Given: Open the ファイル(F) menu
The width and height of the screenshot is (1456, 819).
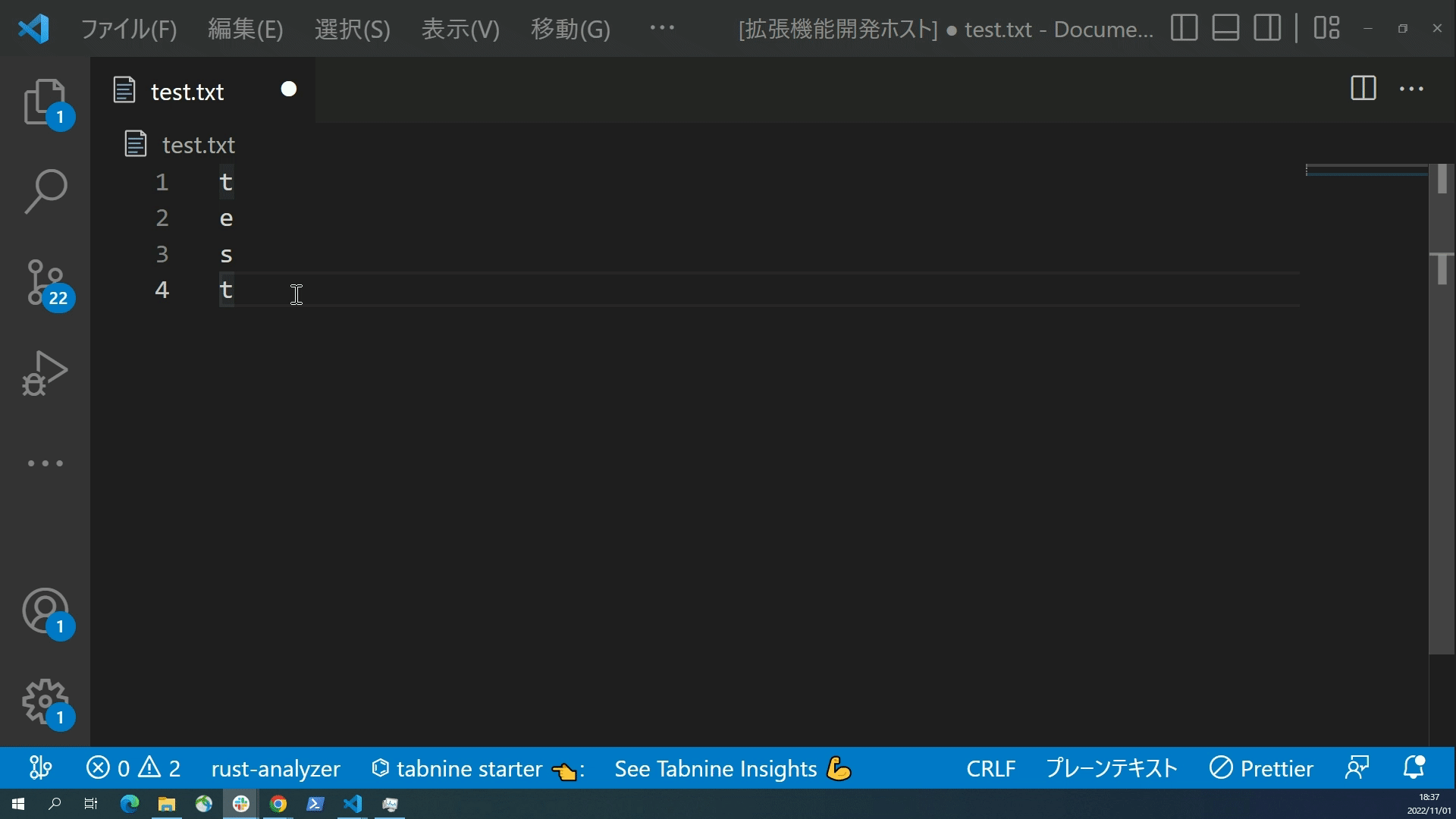Looking at the screenshot, I should click(x=129, y=29).
